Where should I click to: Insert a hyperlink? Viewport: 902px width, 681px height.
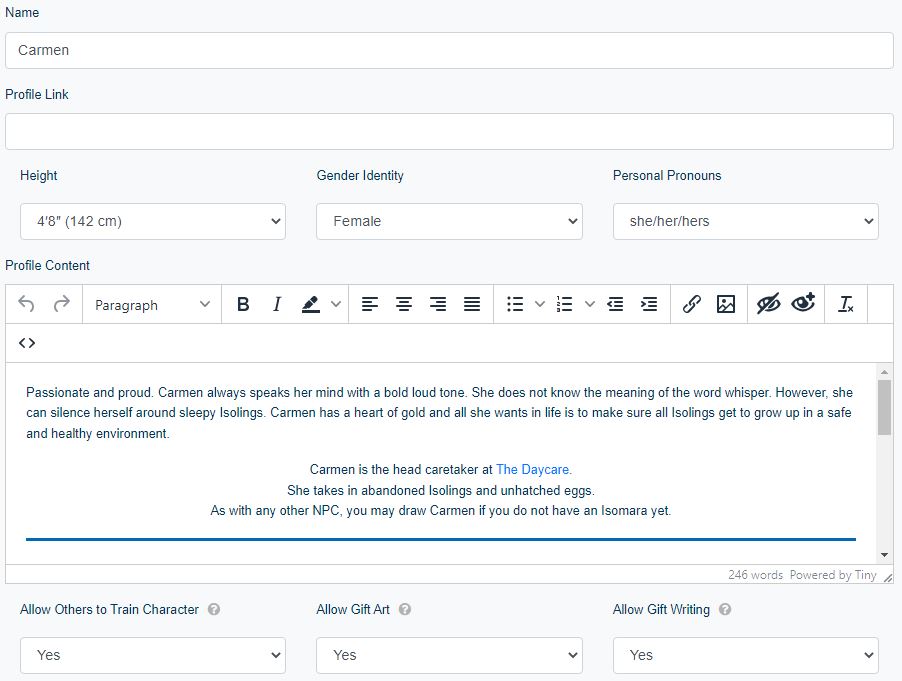tap(691, 305)
